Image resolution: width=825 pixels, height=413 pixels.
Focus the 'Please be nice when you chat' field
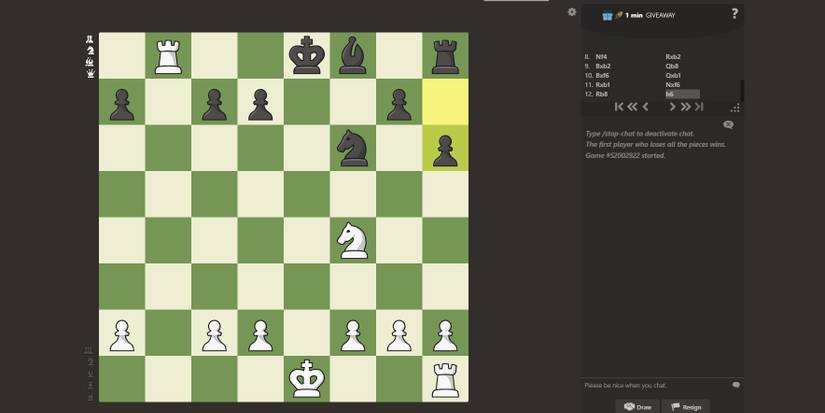tap(657, 385)
